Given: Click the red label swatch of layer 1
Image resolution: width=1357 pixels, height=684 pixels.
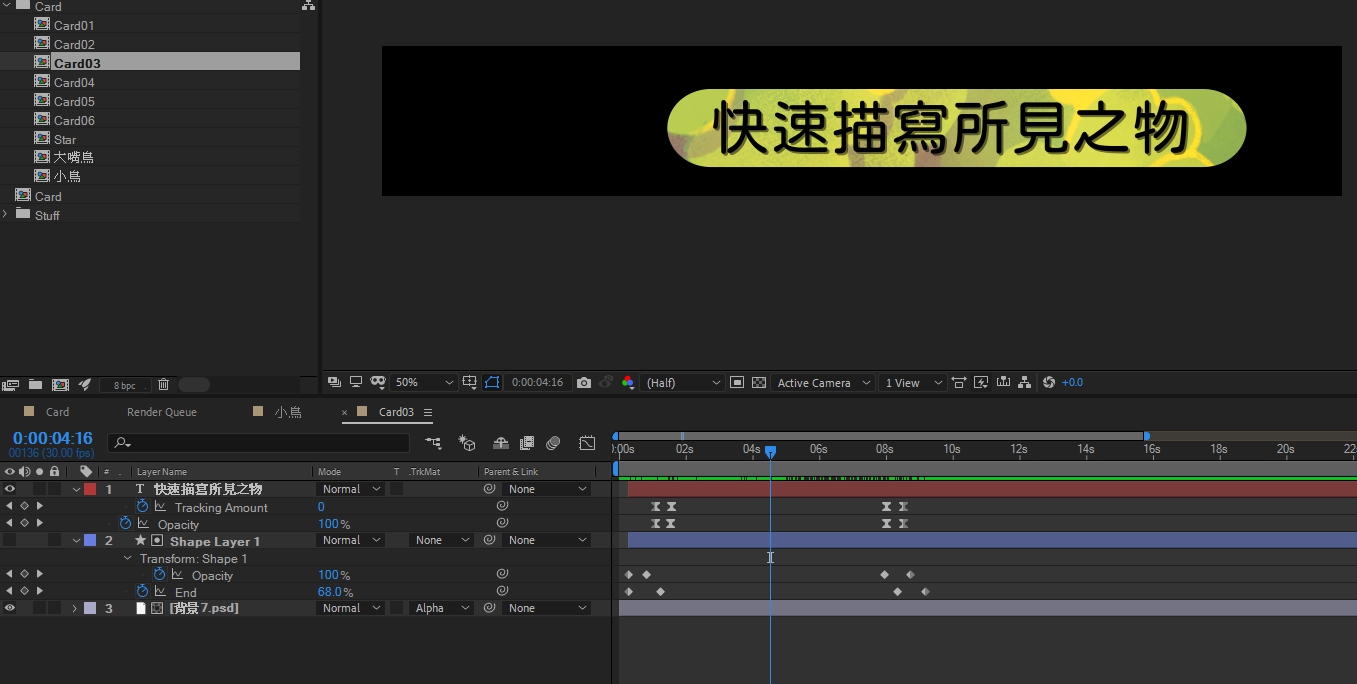Looking at the screenshot, I should click(x=90, y=489).
